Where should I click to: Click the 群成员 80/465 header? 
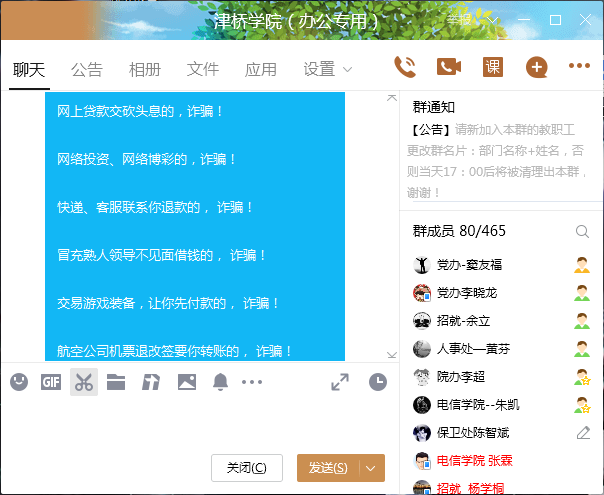click(x=459, y=231)
